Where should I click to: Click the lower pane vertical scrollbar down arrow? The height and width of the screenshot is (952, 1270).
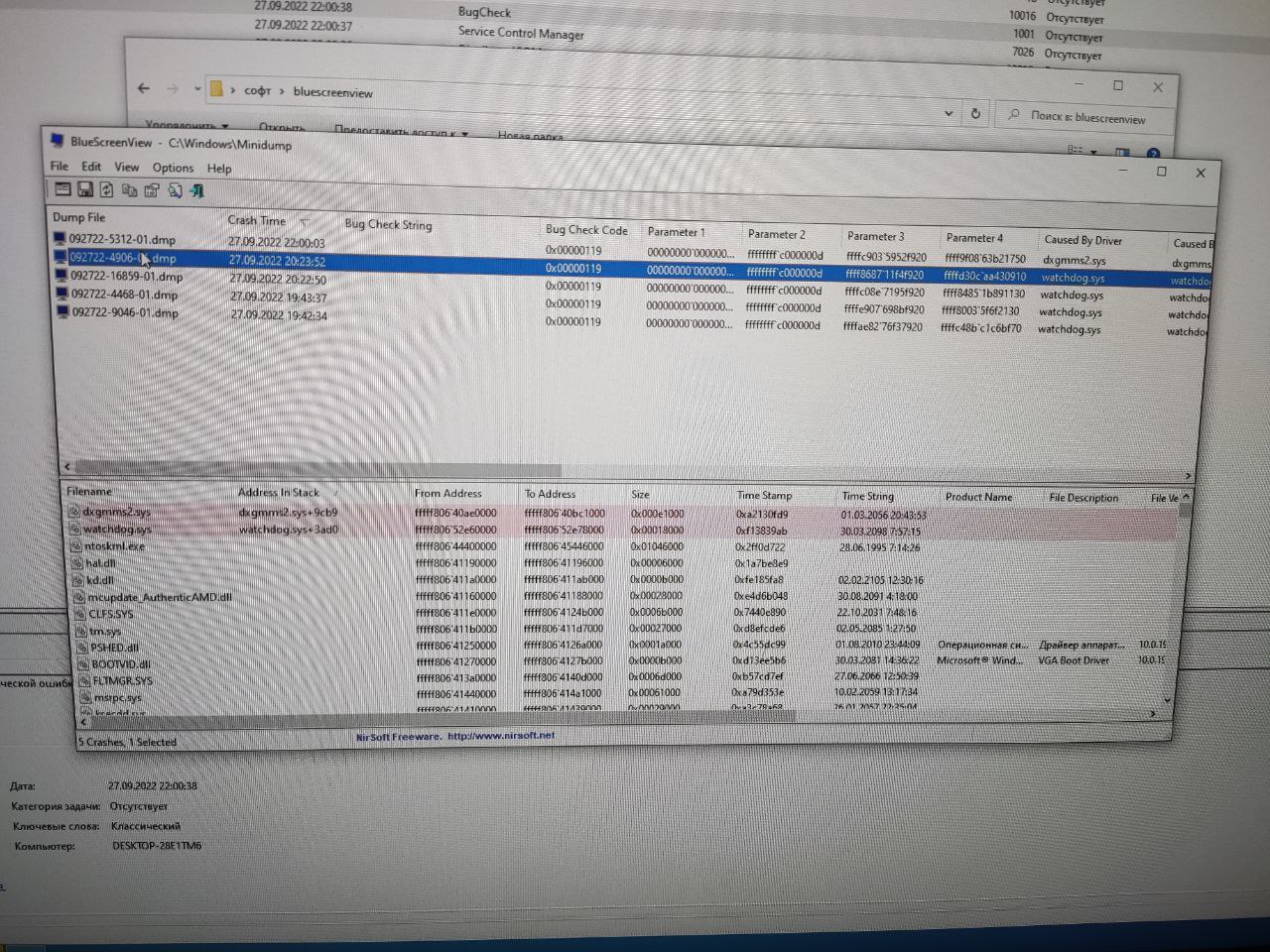tap(1167, 700)
